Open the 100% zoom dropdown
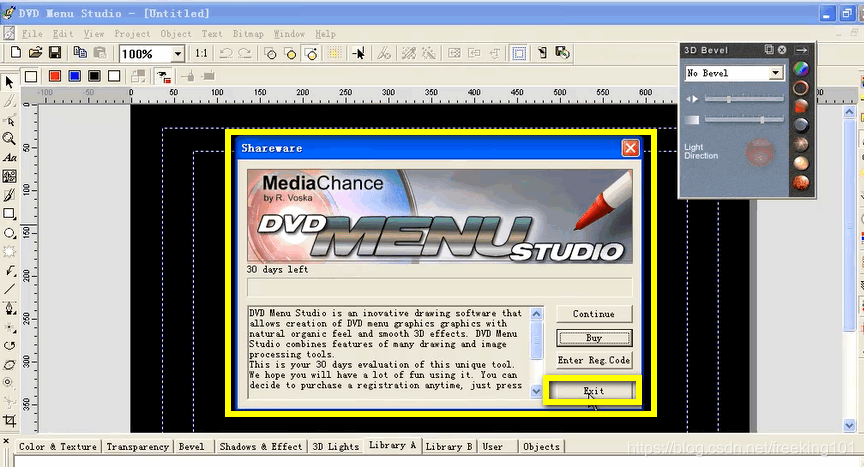 pos(177,54)
